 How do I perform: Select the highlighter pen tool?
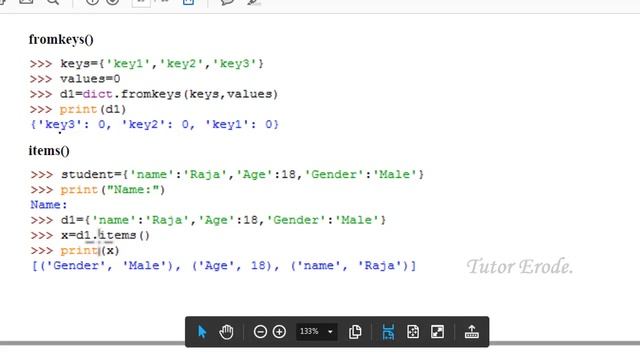253,2
